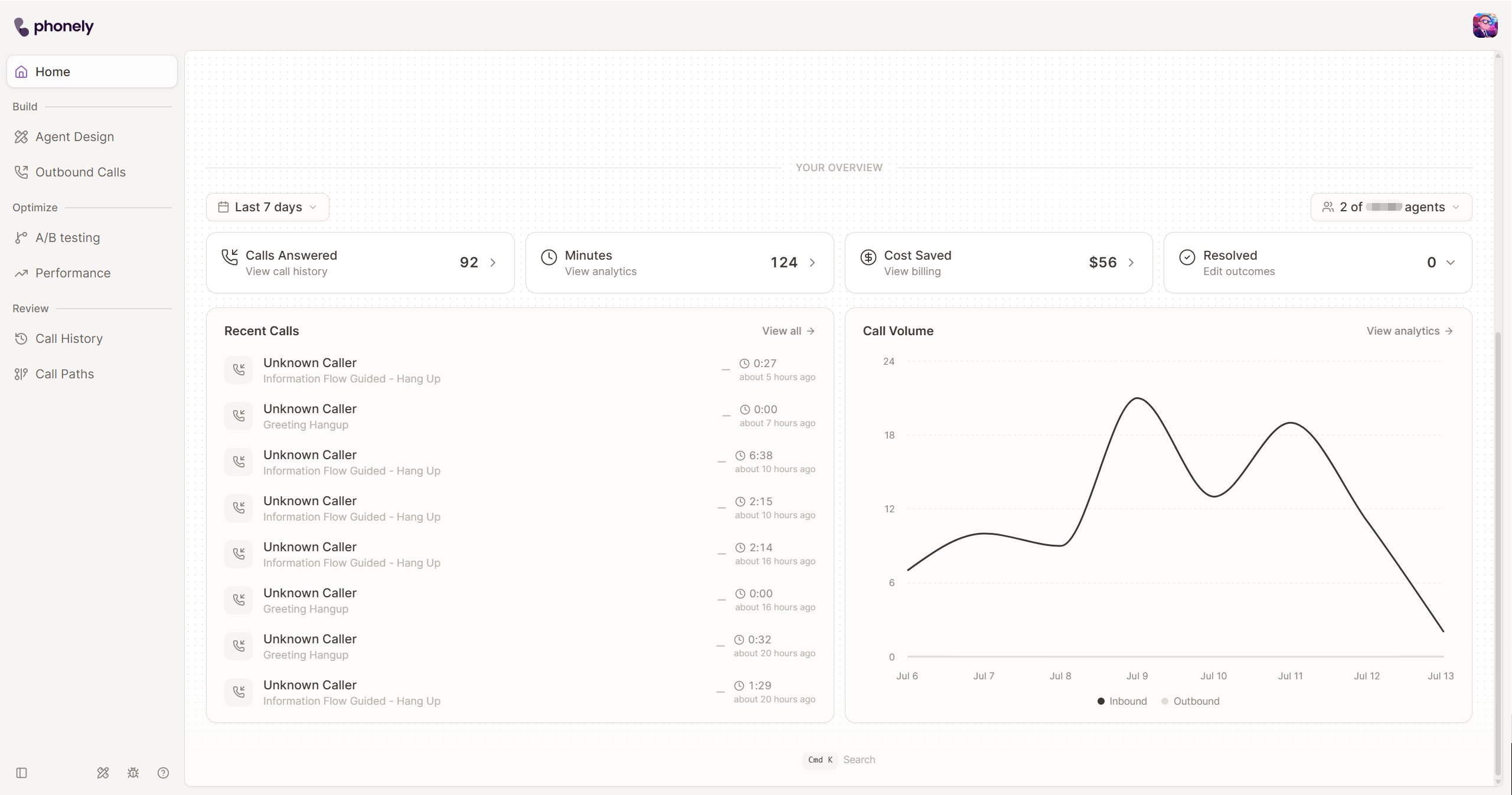Viewport: 1512px width, 795px height.
Task: Click the incoming call icon on Calls Answered
Action: click(x=230, y=257)
